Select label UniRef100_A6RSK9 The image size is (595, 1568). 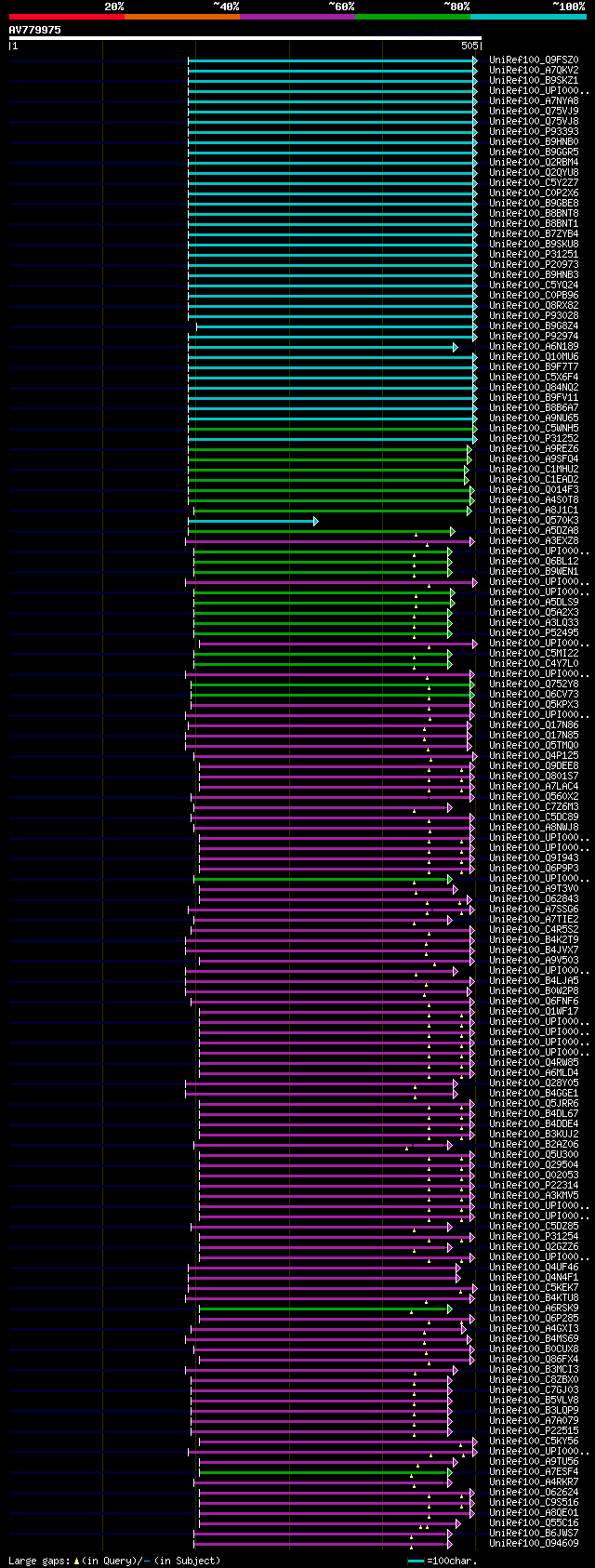click(x=534, y=1308)
